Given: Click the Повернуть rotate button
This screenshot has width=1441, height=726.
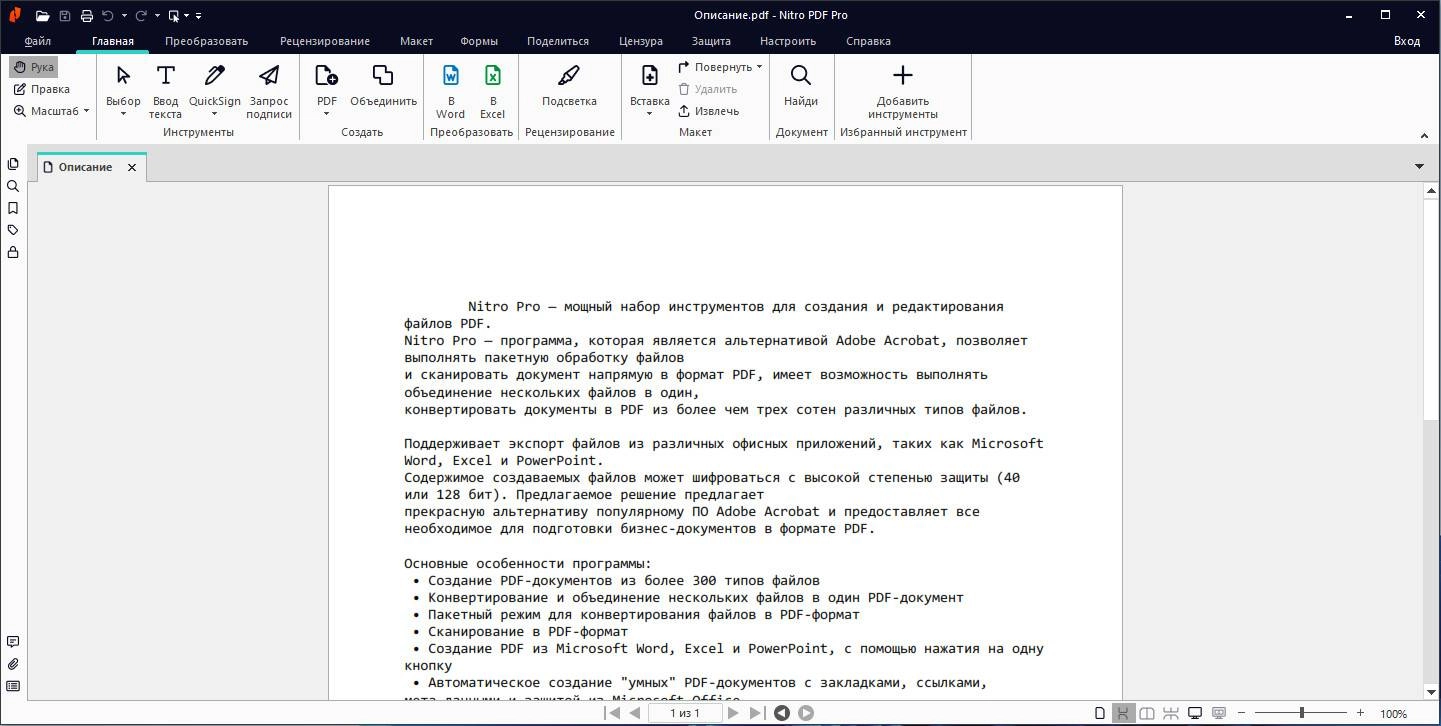Looking at the screenshot, I should (x=715, y=67).
